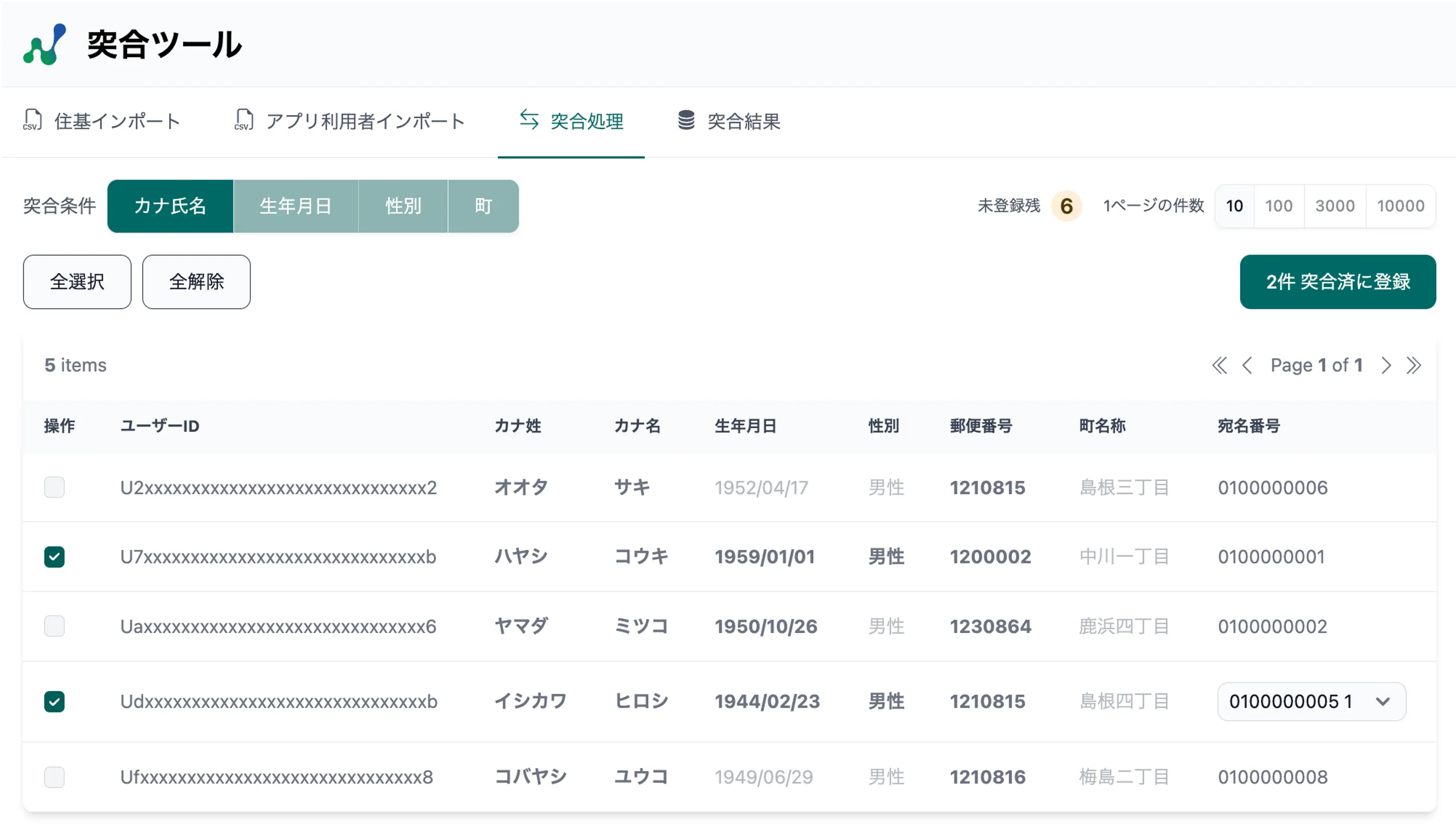Go to previous page chevron

pos(1247,366)
